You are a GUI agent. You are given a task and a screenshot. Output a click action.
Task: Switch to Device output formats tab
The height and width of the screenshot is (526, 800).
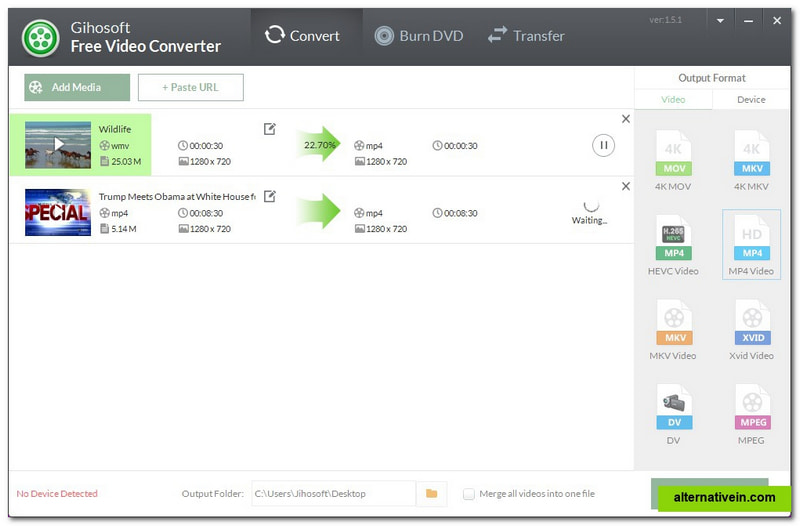[751, 99]
